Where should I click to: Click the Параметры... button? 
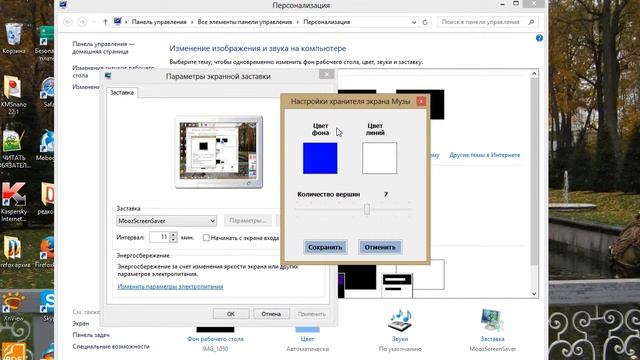(x=247, y=221)
